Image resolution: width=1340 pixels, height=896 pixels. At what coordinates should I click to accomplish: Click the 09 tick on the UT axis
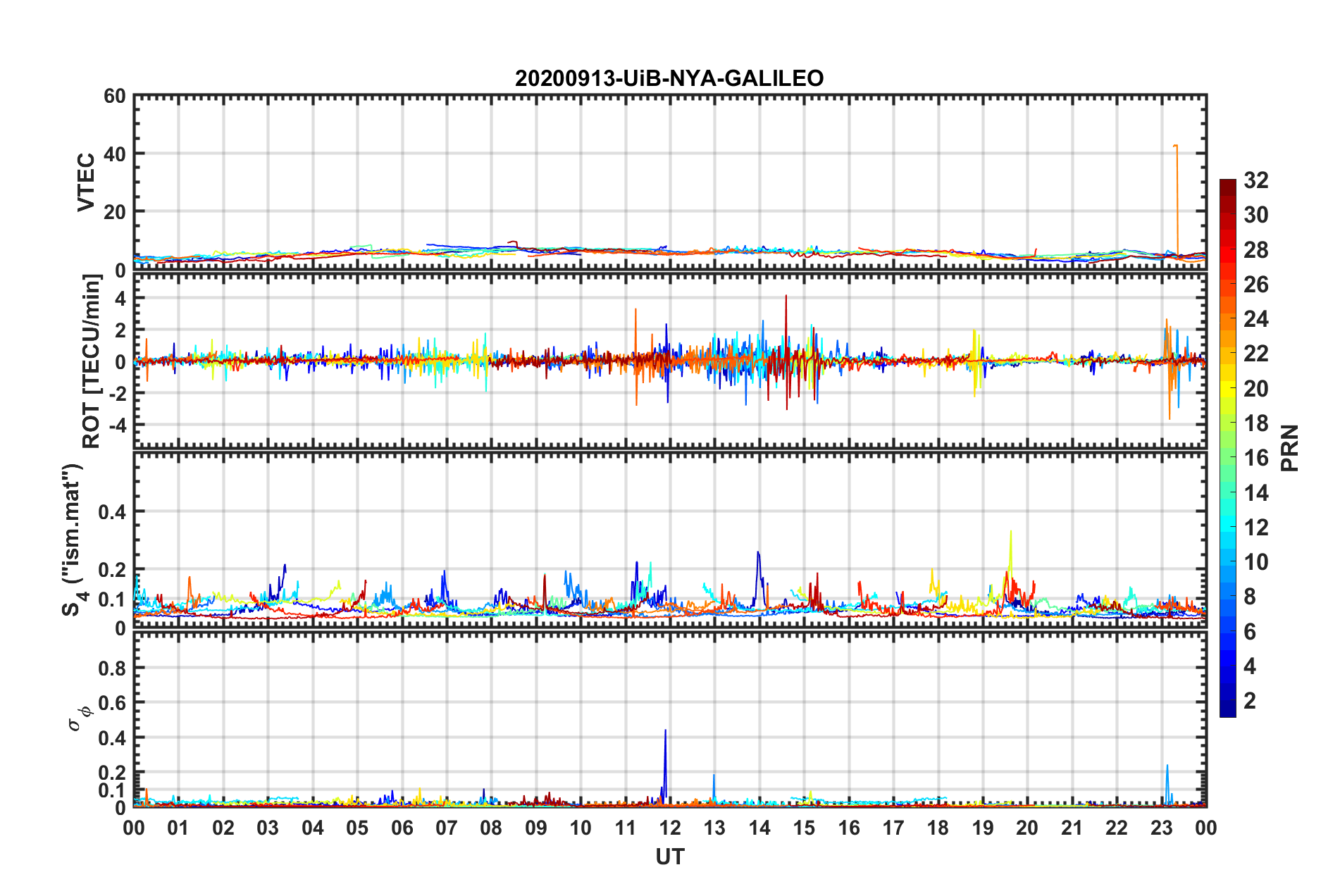point(536,828)
